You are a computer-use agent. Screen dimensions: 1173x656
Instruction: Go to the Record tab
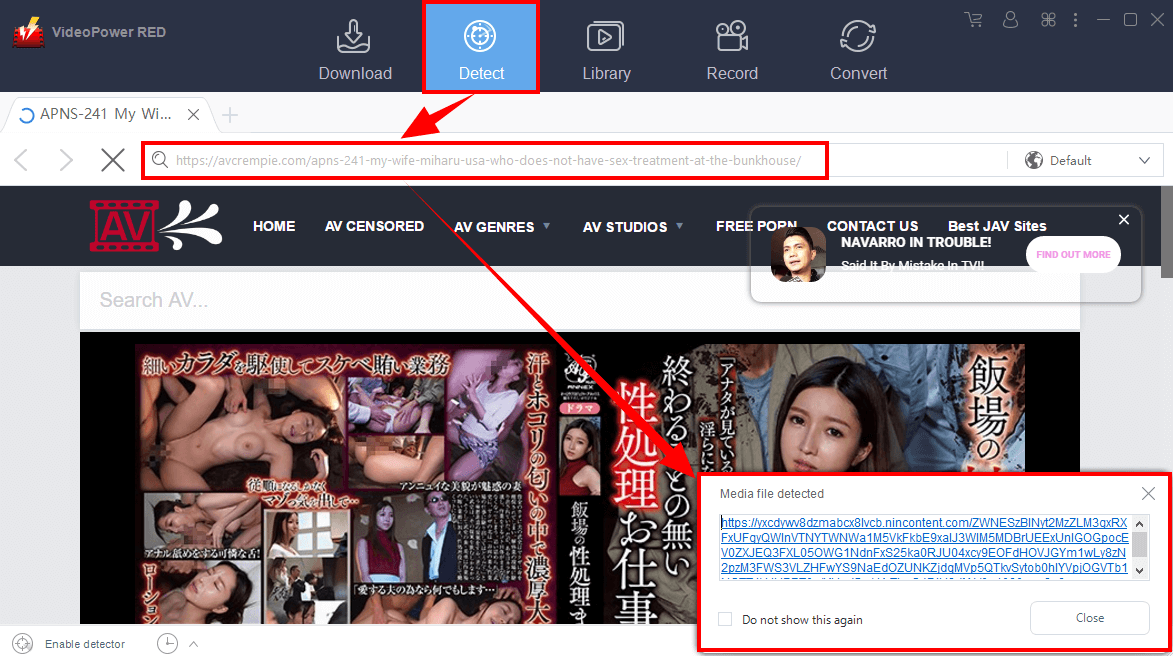tap(732, 49)
